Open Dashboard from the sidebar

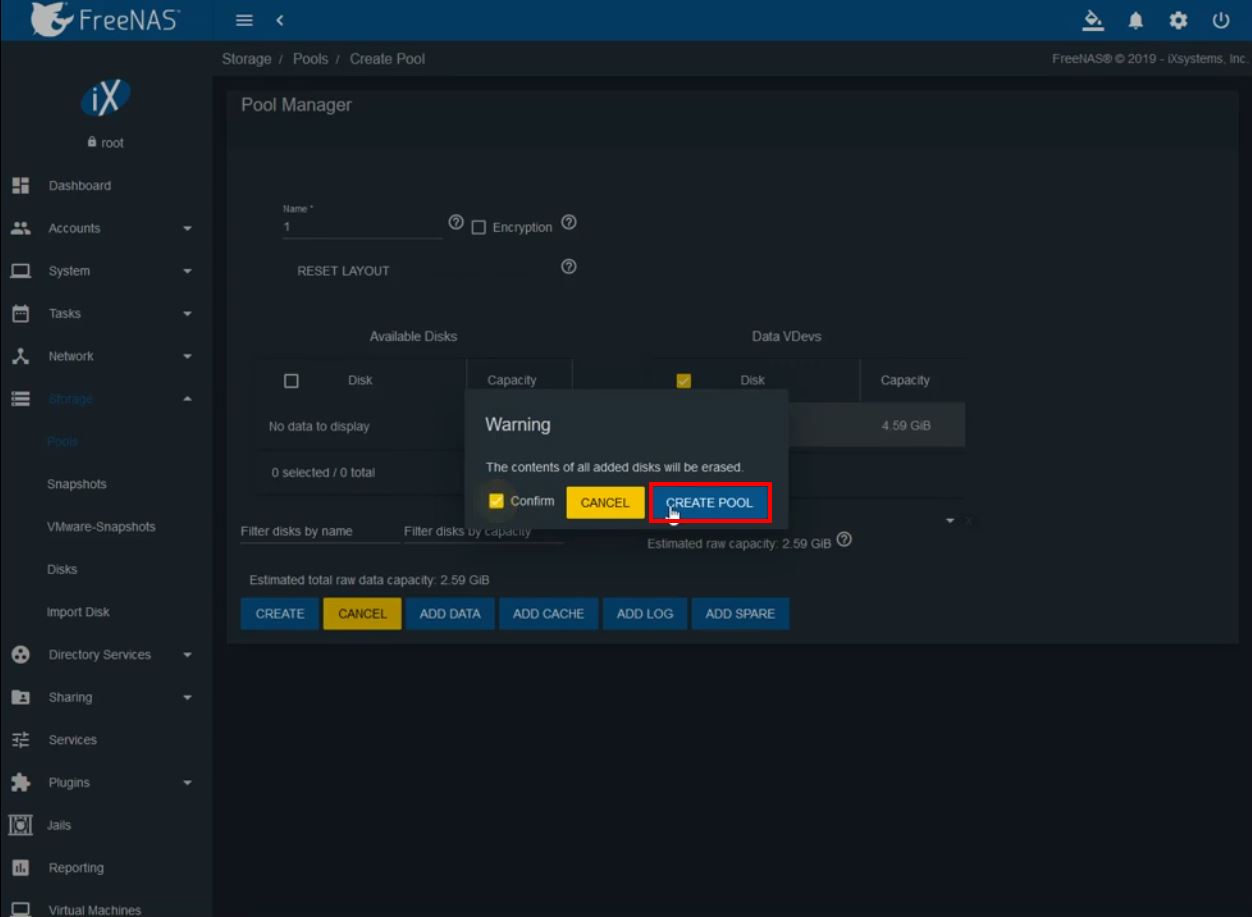[80, 186]
